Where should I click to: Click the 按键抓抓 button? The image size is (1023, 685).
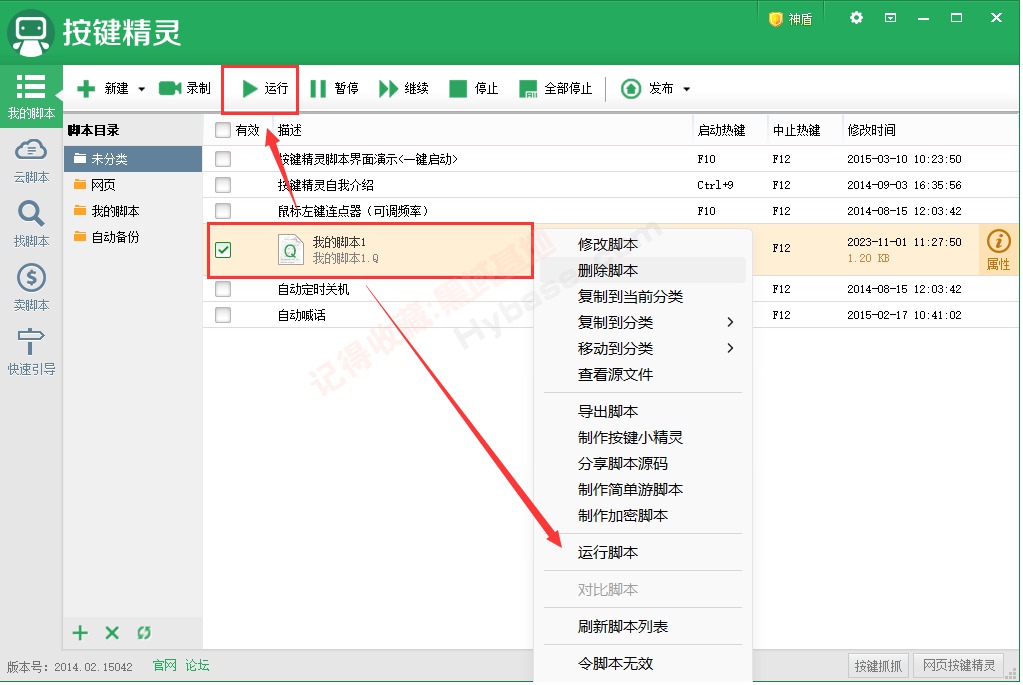pyautogui.click(x=878, y=665)
